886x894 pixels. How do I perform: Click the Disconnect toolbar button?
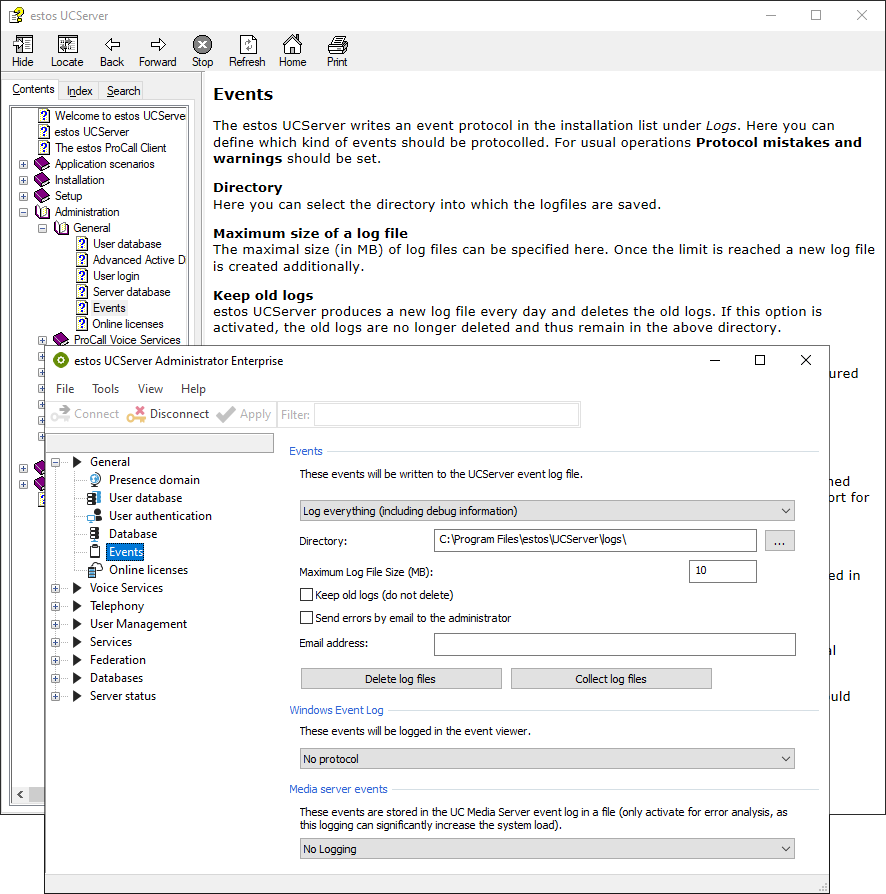pyautogui.click(x=168, y=414)
